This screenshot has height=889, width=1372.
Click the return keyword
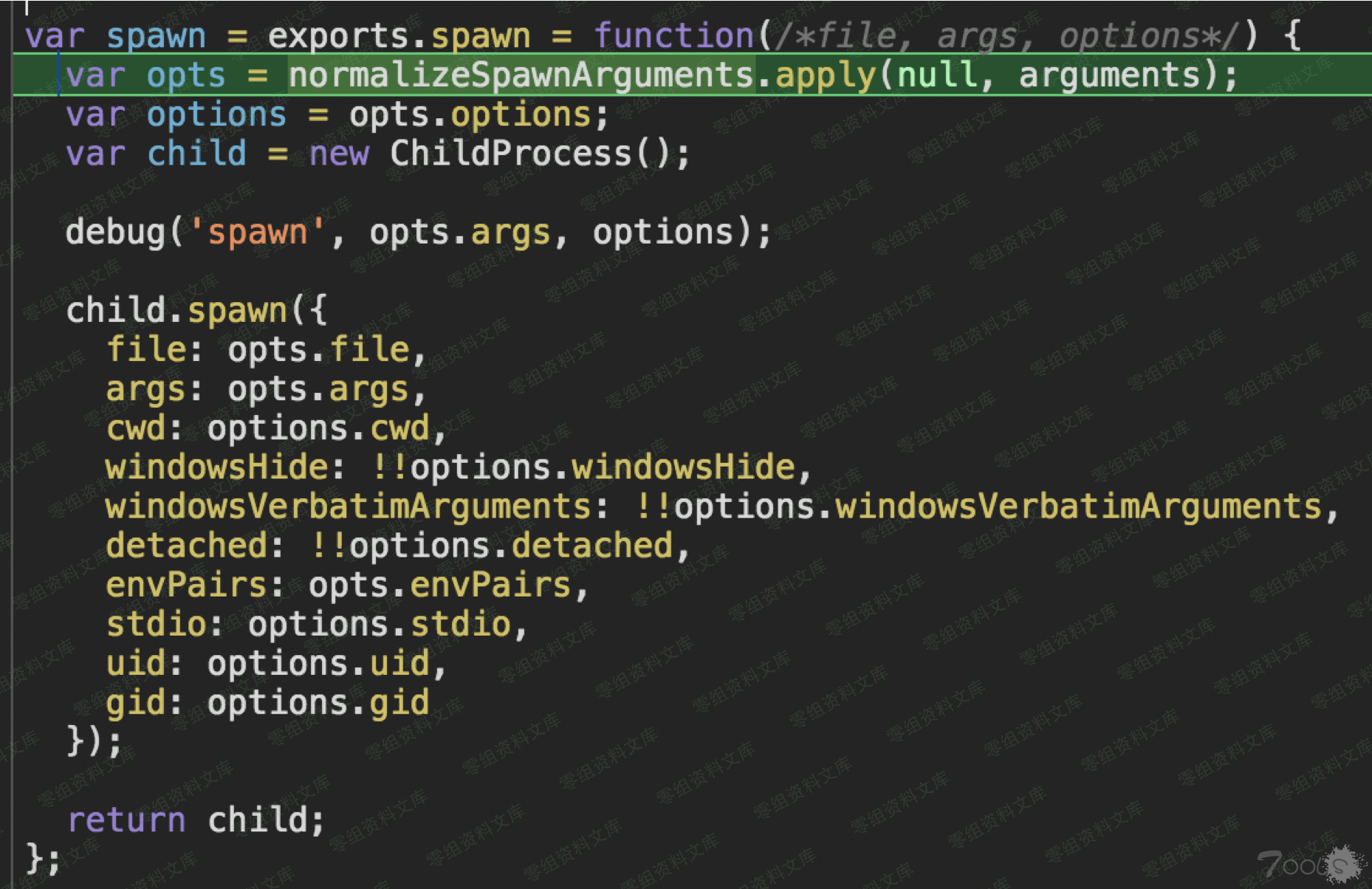coord(126,820)
